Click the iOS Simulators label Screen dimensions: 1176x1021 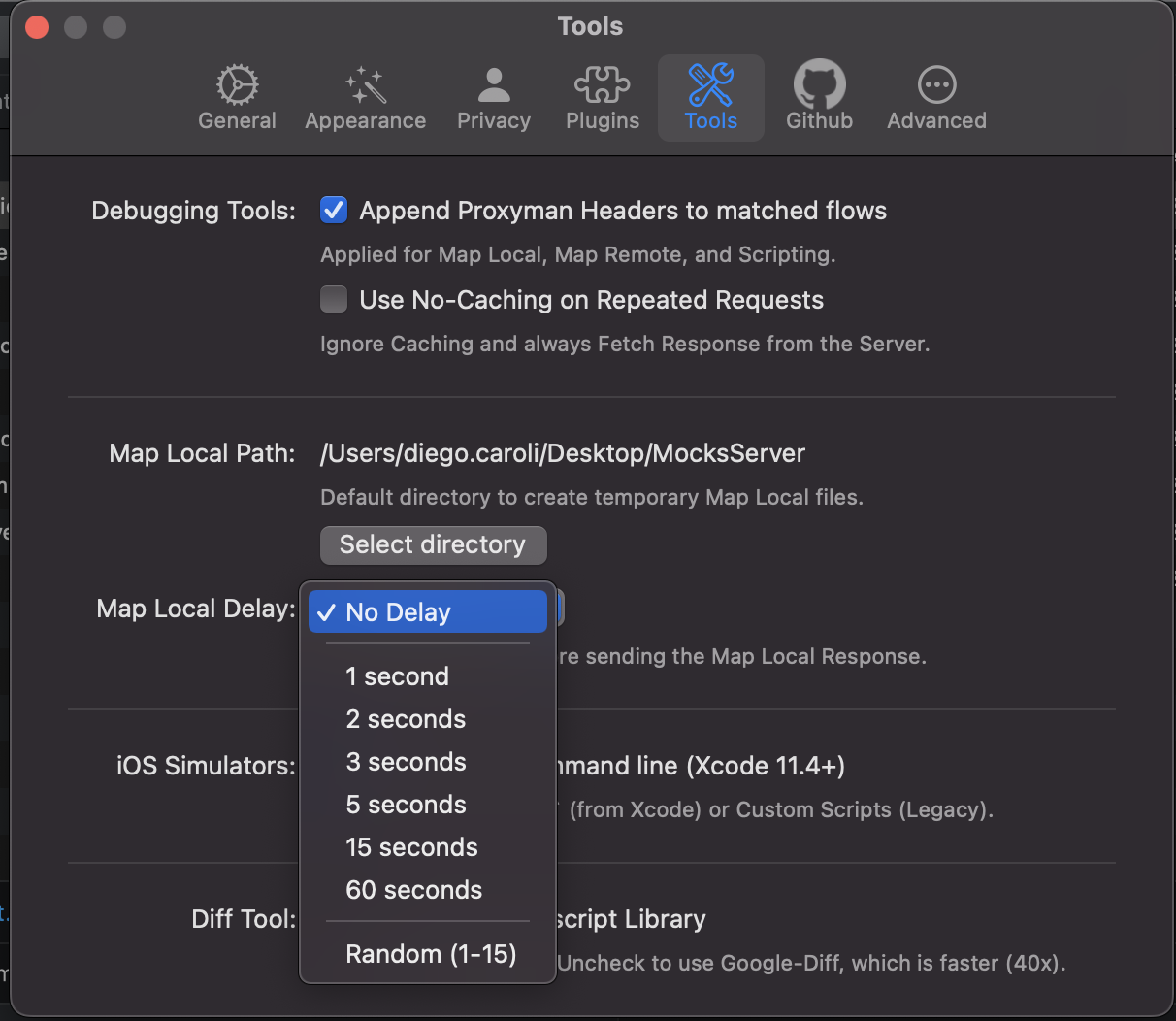click(206, 766)
